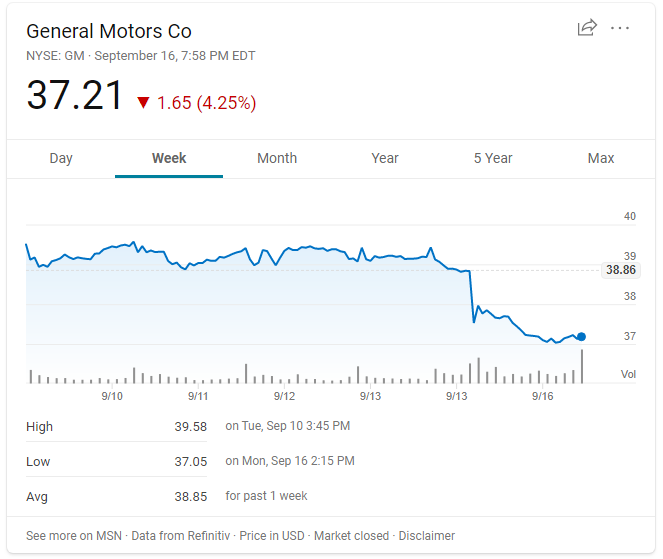The image size is (663, 559).
Task: Click the 9/10 date label on axis
Action: tap(112, 397)
